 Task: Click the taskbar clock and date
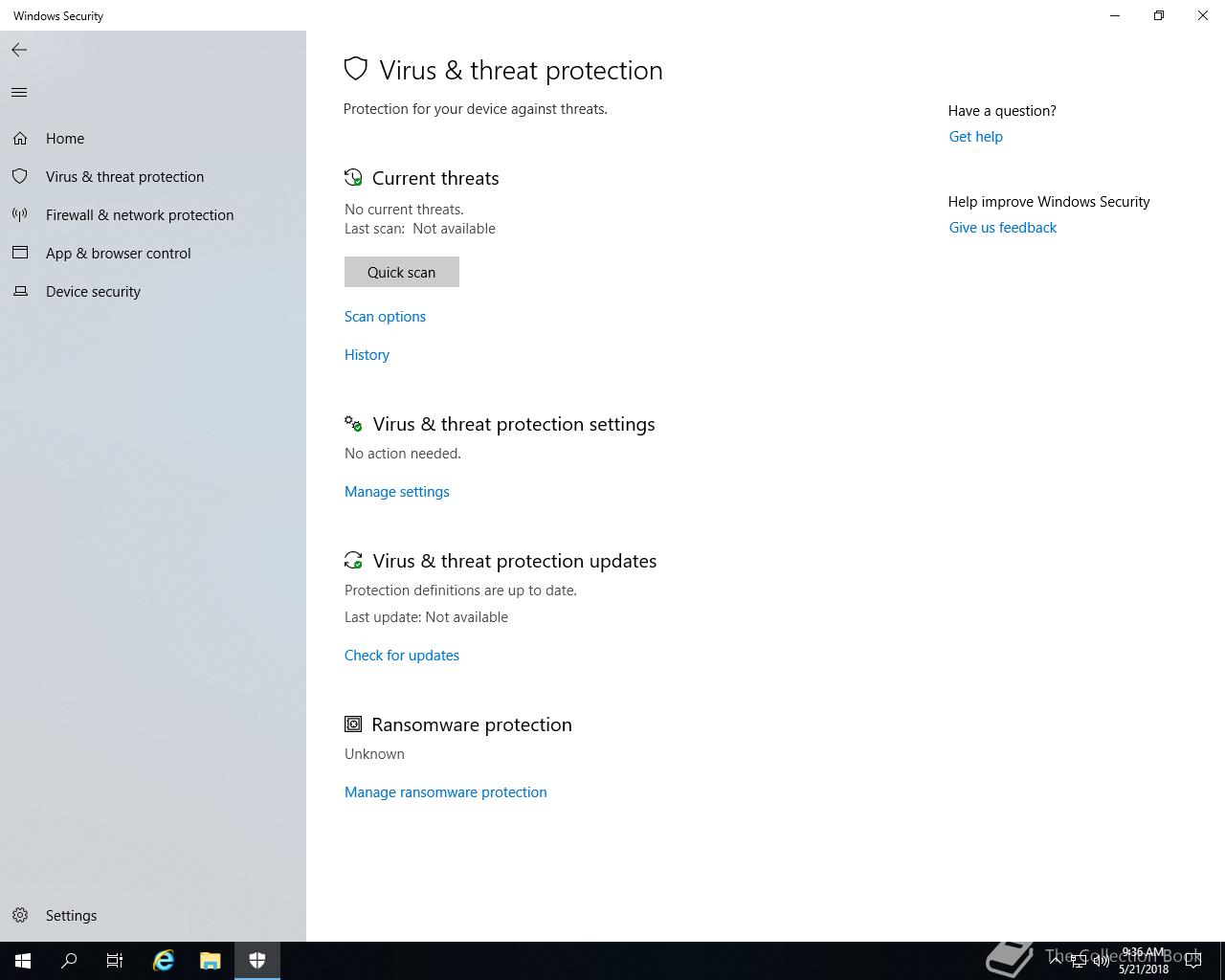(x=1144, y=961)
